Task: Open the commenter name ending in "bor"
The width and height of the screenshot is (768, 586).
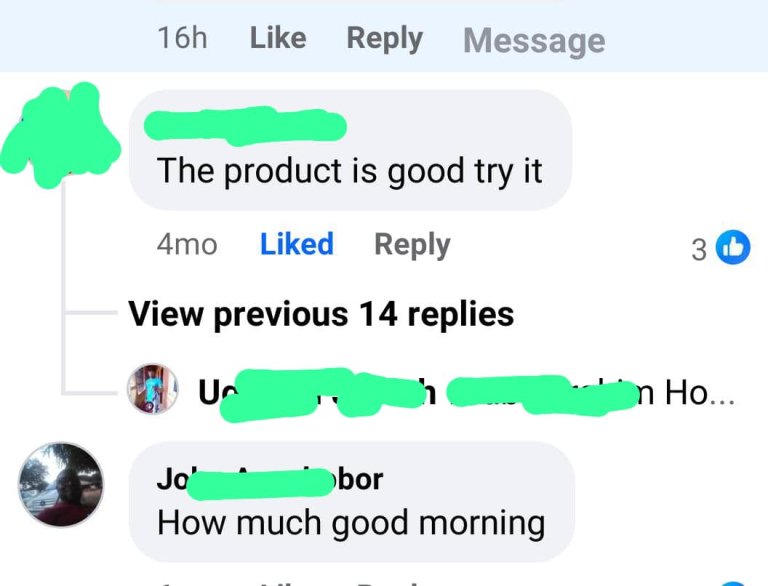Action: point(270,480)
